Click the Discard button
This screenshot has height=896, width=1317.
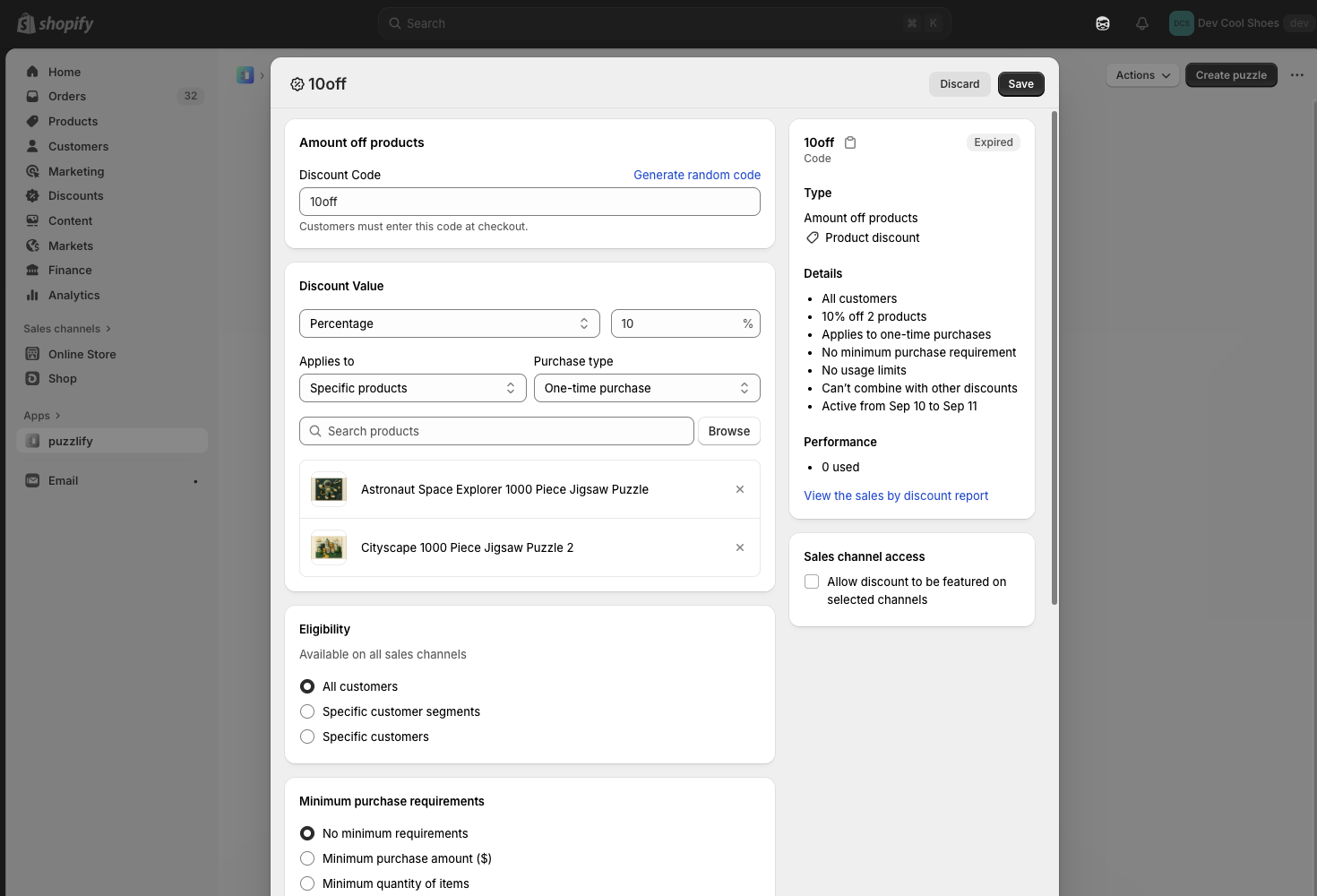960,84
